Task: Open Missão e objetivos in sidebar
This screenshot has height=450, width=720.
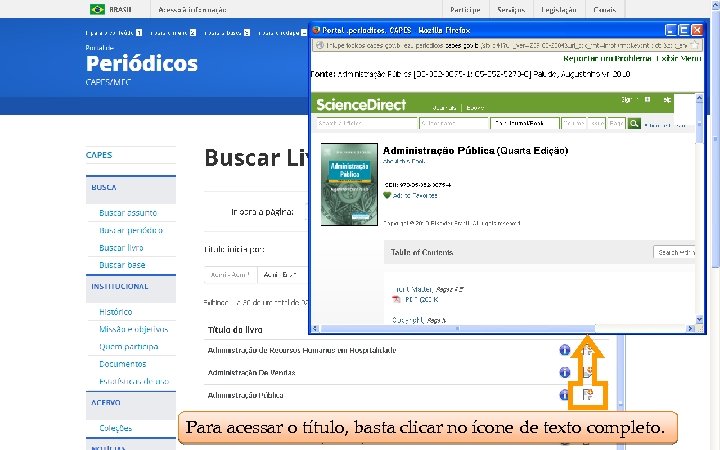Action: pos(134,329)
